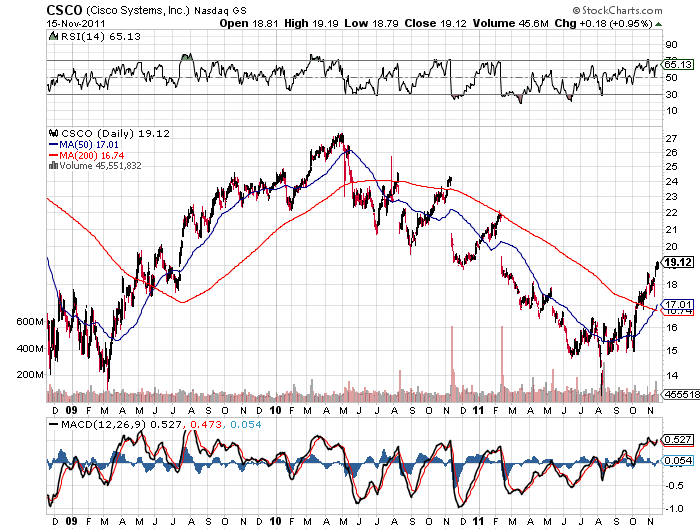Click the 600M volume axis label

click(30, 322)
